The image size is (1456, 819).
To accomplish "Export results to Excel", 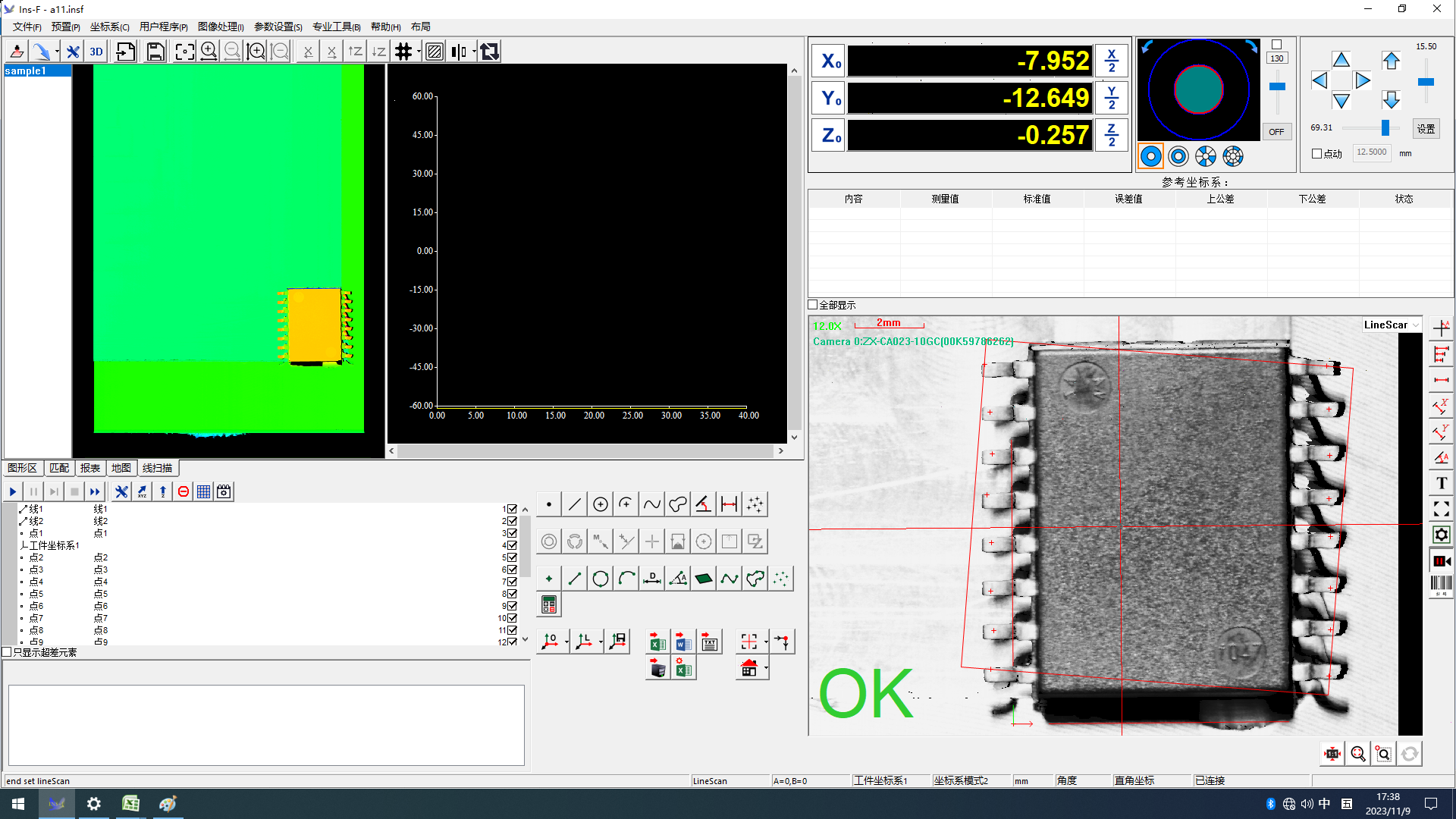I will (x=657, y=642).
